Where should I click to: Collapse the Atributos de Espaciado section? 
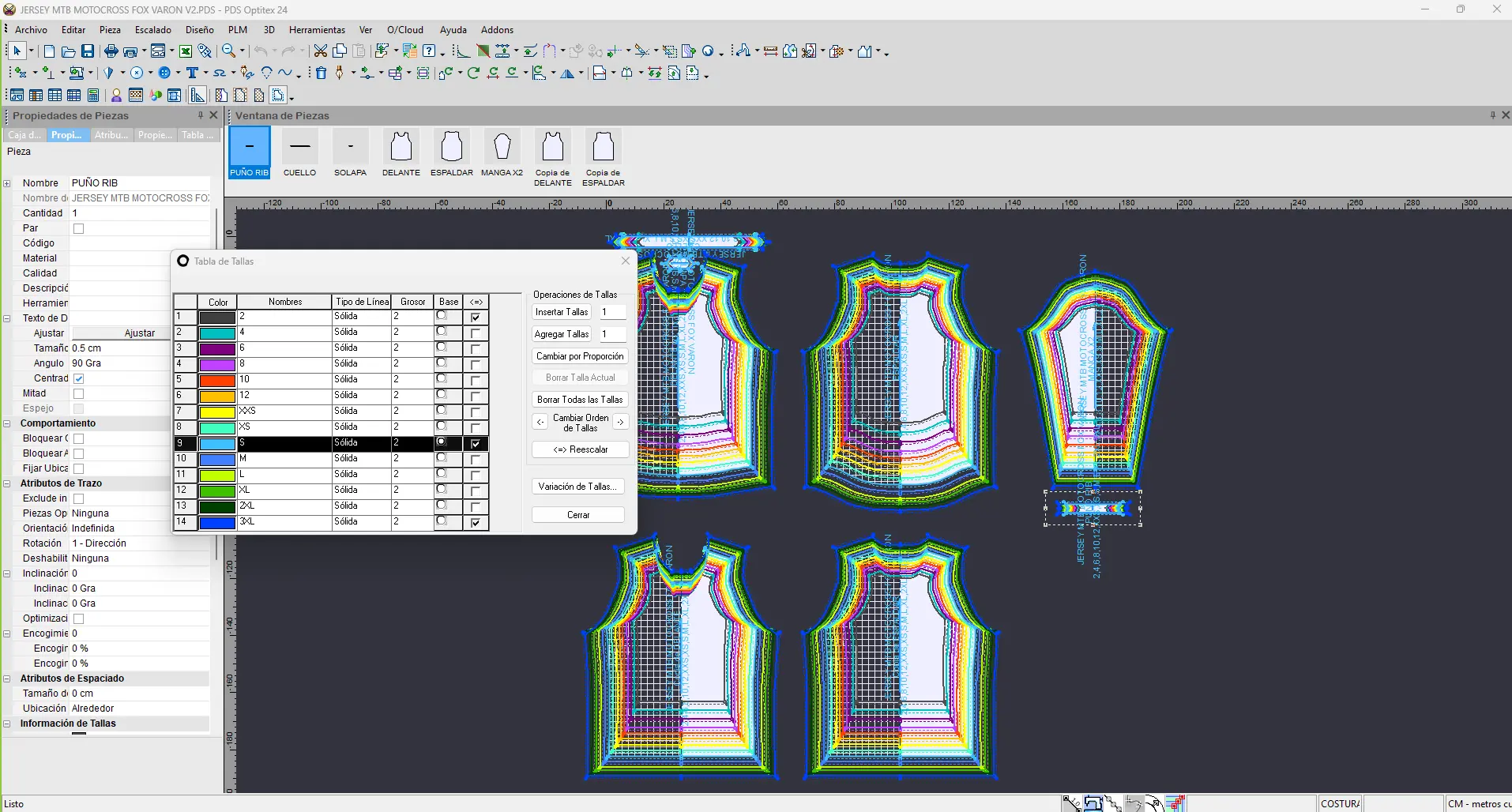(x=7, y=679)
